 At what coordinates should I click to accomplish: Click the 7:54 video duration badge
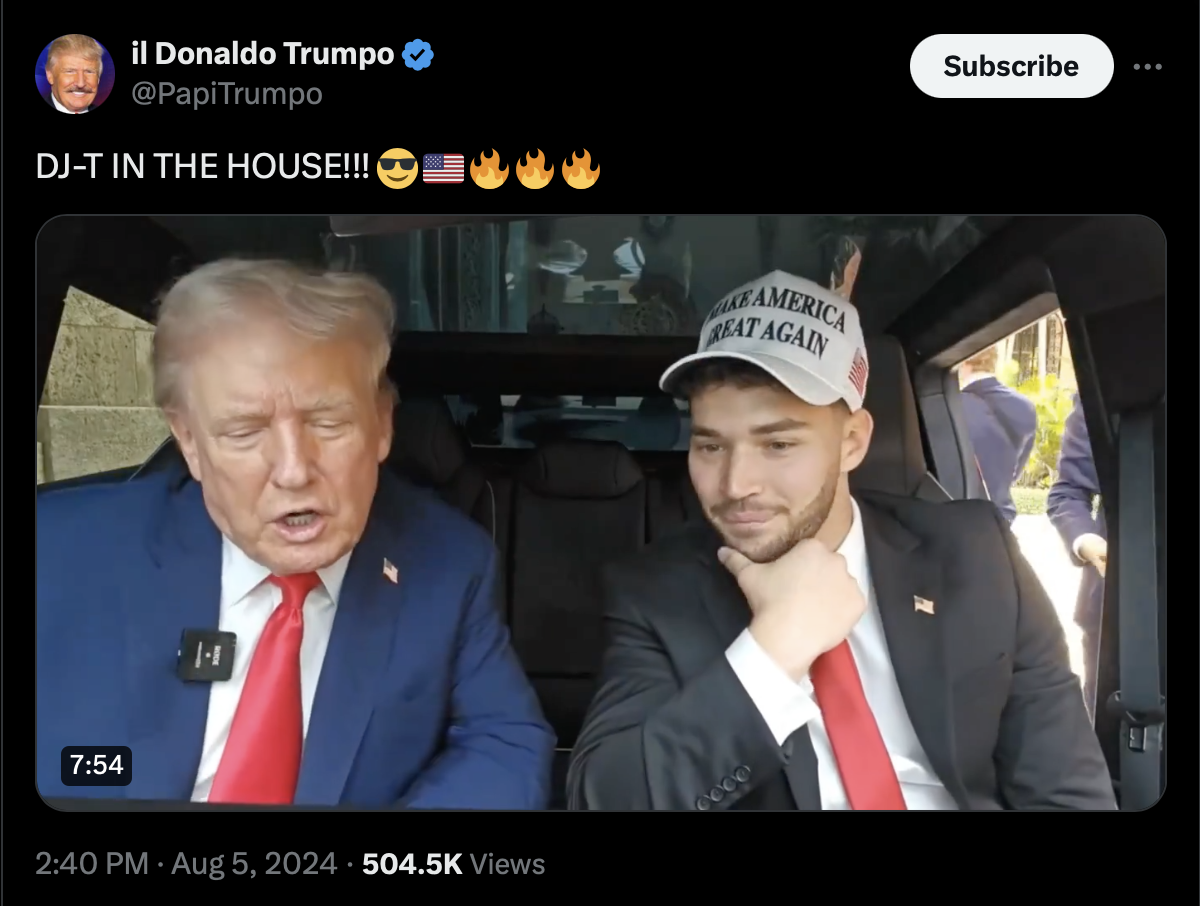pos(96,765)
